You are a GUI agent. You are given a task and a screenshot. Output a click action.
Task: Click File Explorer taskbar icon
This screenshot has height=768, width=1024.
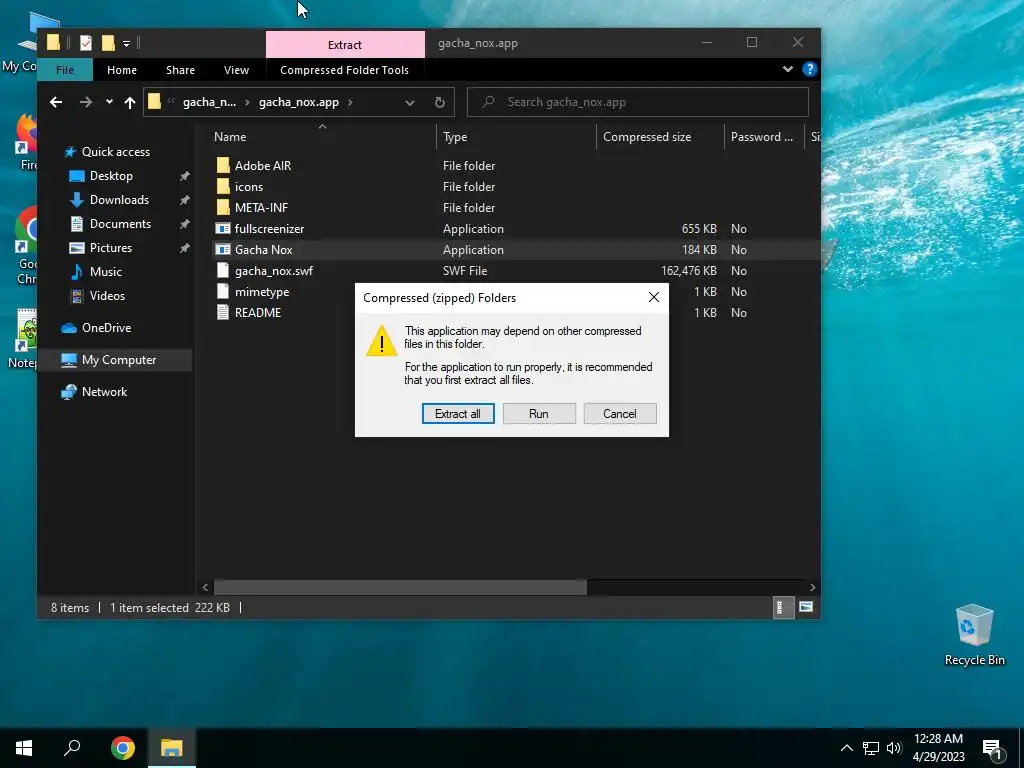click(x=172, y=748)
